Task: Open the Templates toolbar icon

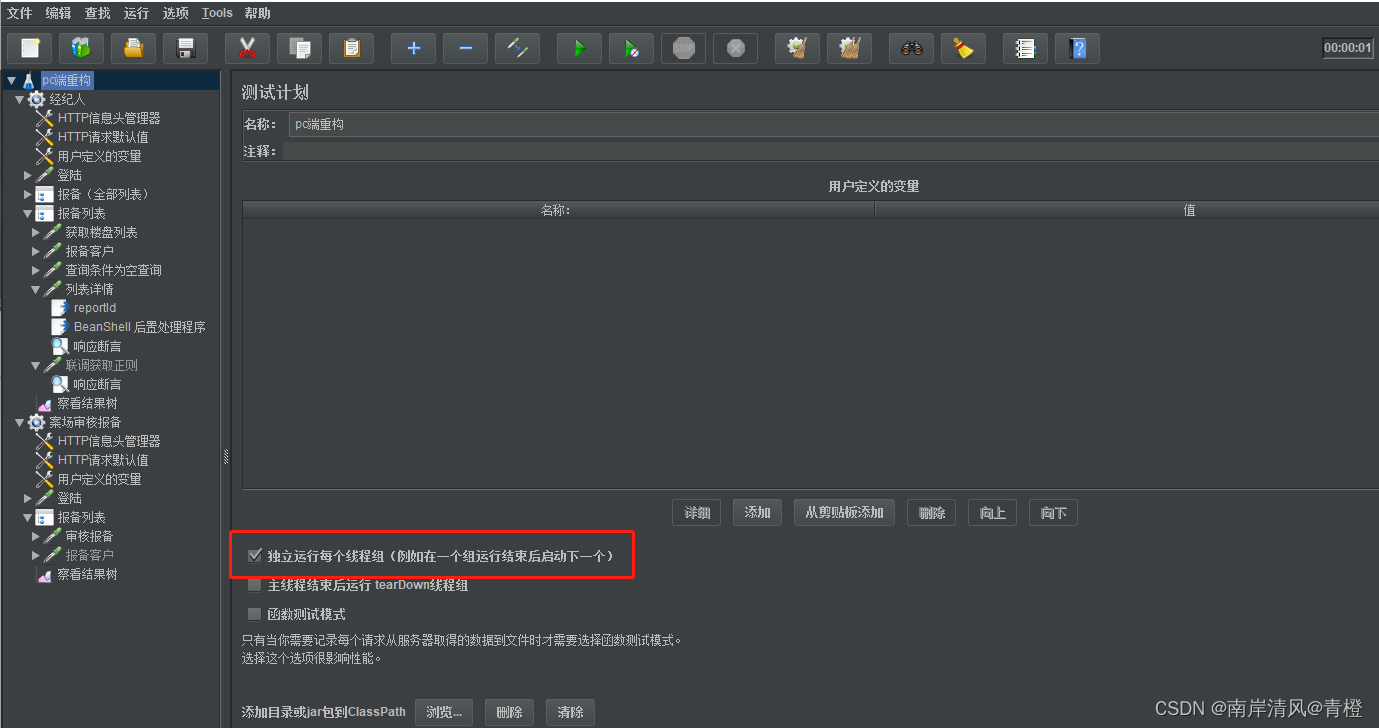Action: pyautogui.click(x=81, y=48)
